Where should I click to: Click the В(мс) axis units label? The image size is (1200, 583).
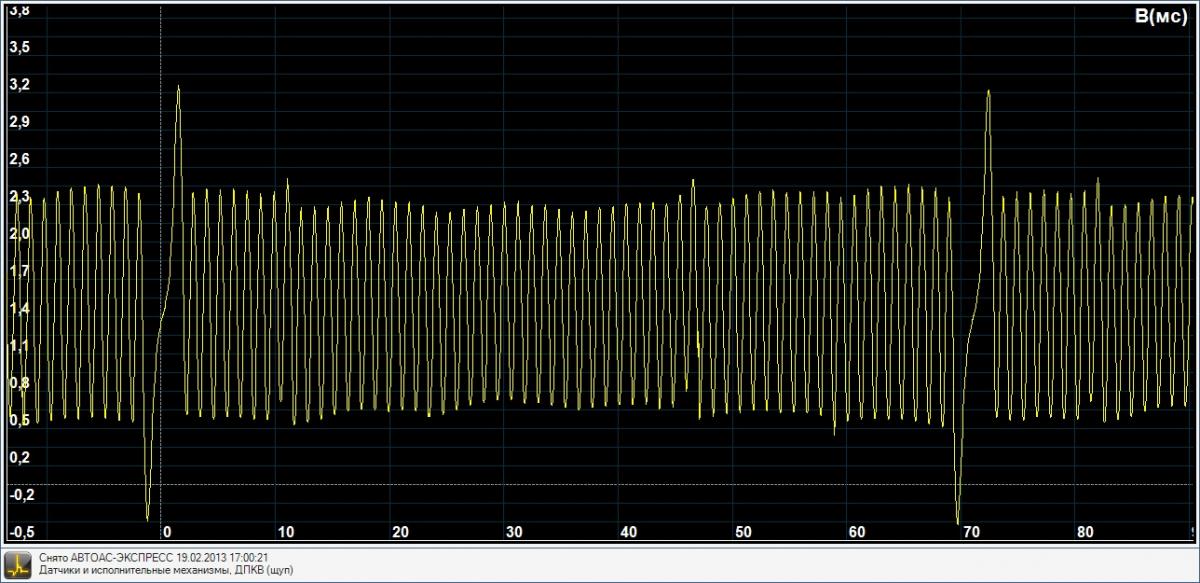(x=1160, y=17)
